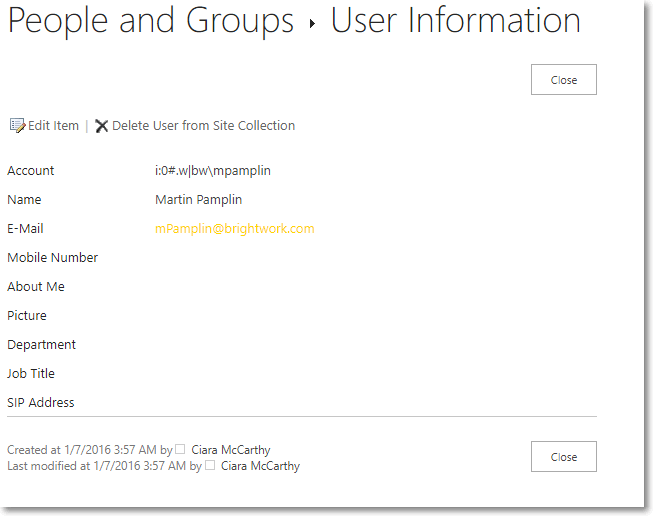Click the Job Title field label

(31, 374)
